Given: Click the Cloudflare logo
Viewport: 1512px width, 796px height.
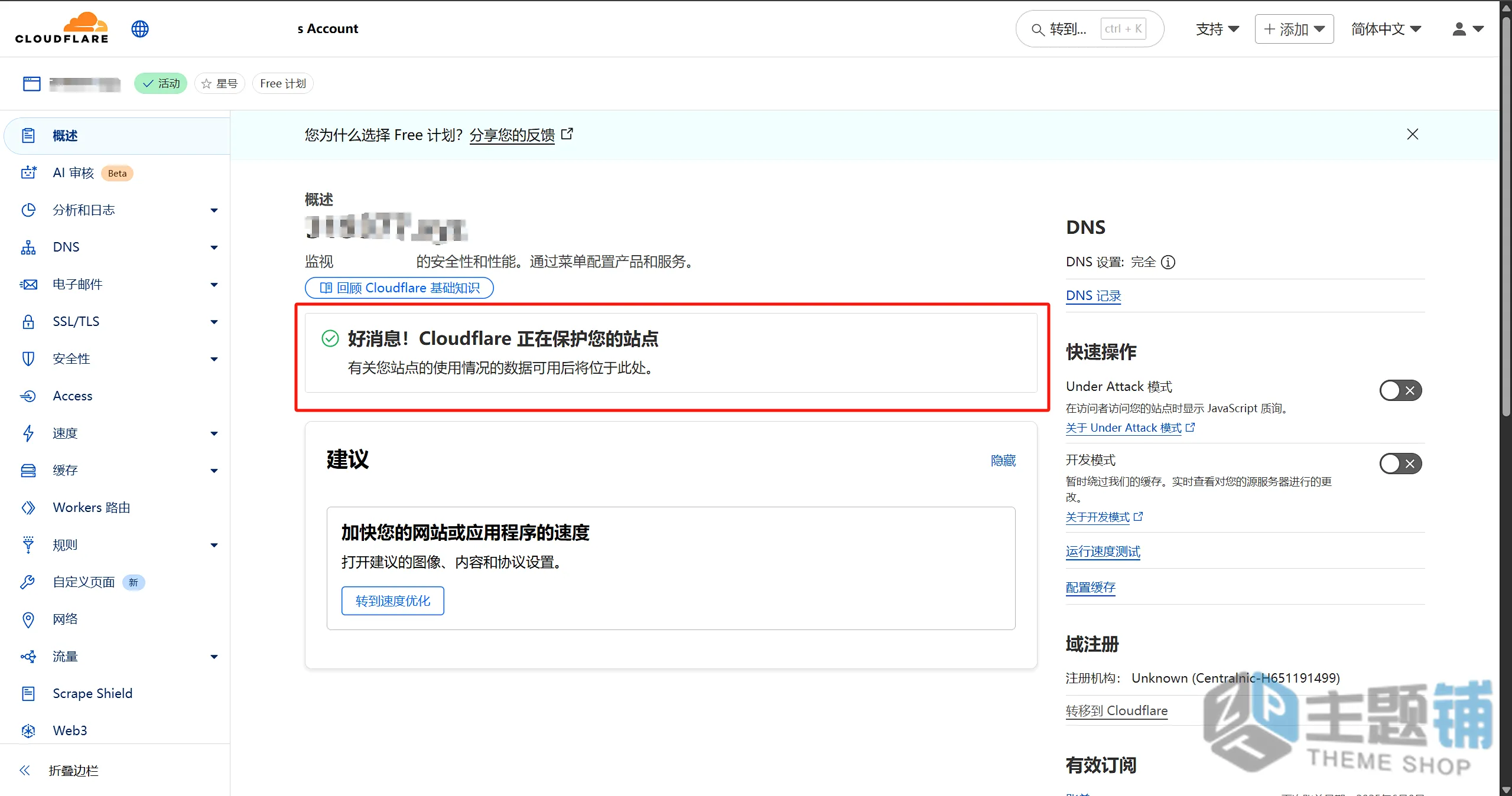Looking at the screenshot, I should pos(62,28).
